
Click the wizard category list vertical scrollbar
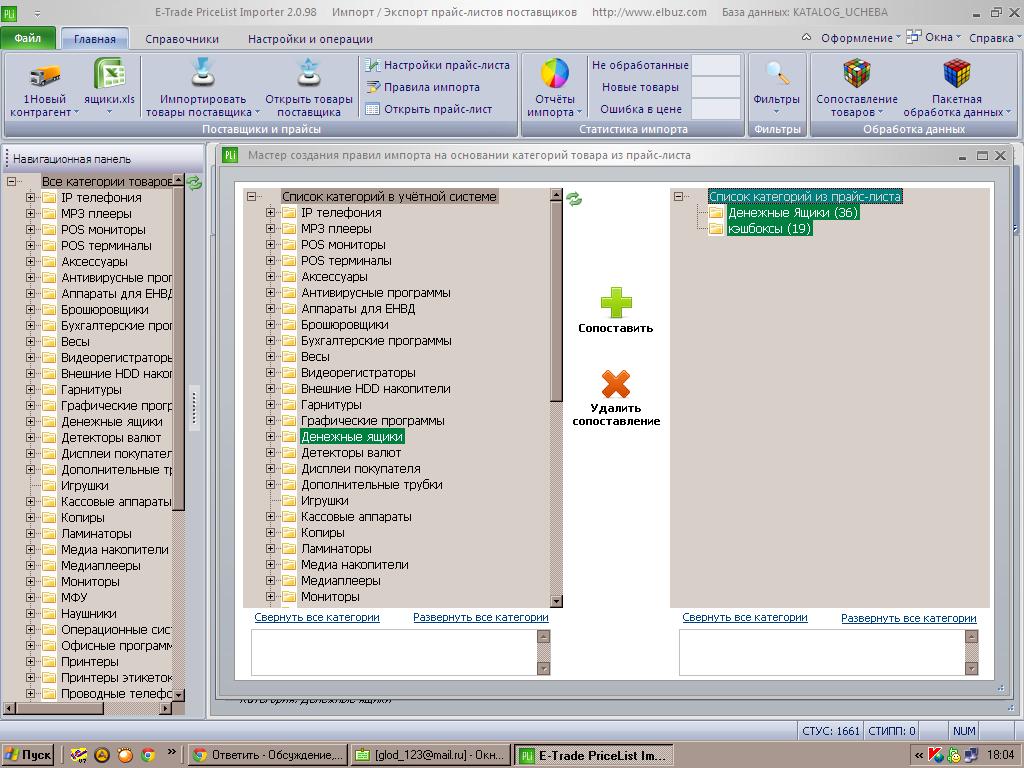[556, 398]
